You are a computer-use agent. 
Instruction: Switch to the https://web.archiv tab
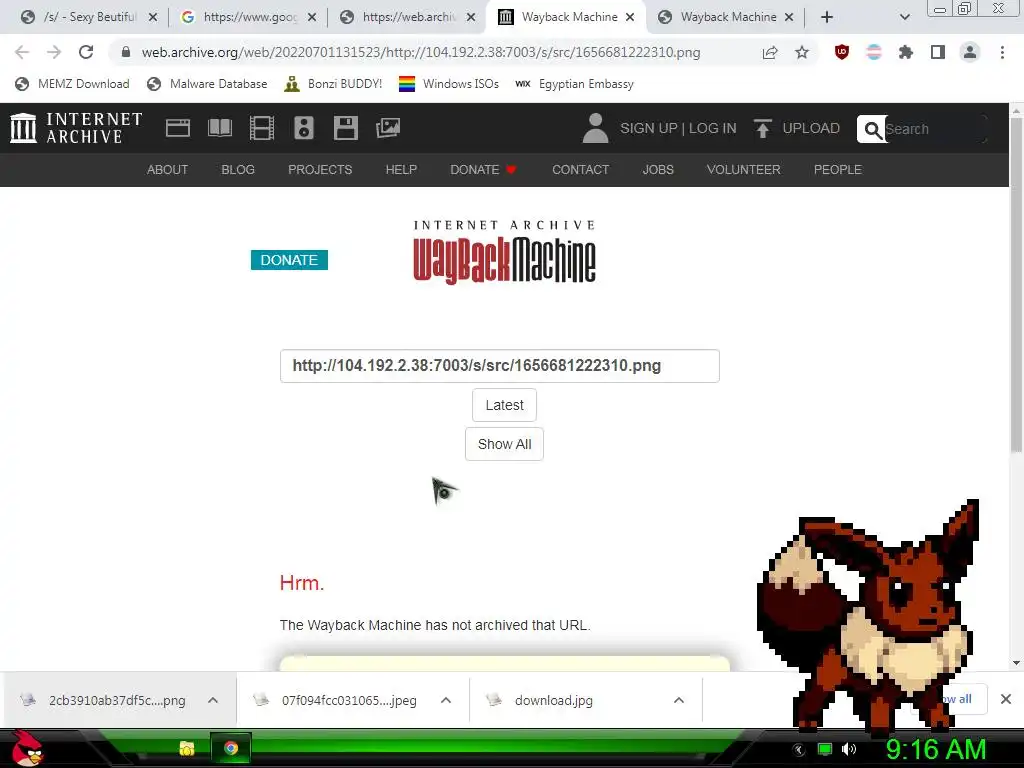coord(408,17)
